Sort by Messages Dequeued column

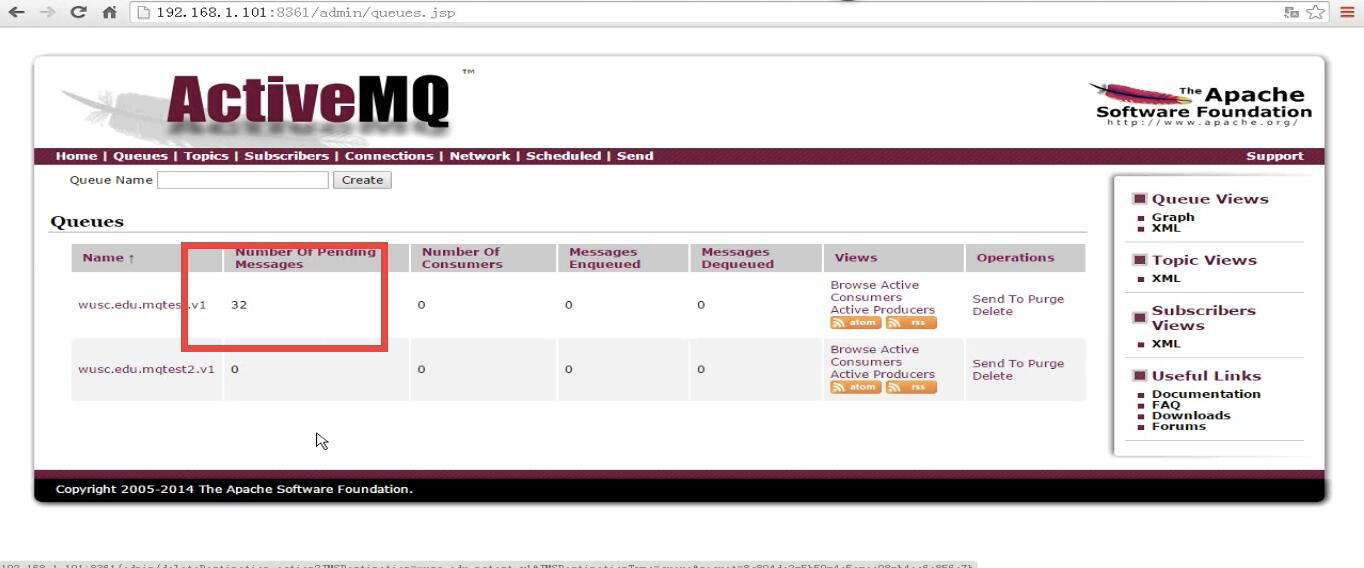[x=738, y=258]
